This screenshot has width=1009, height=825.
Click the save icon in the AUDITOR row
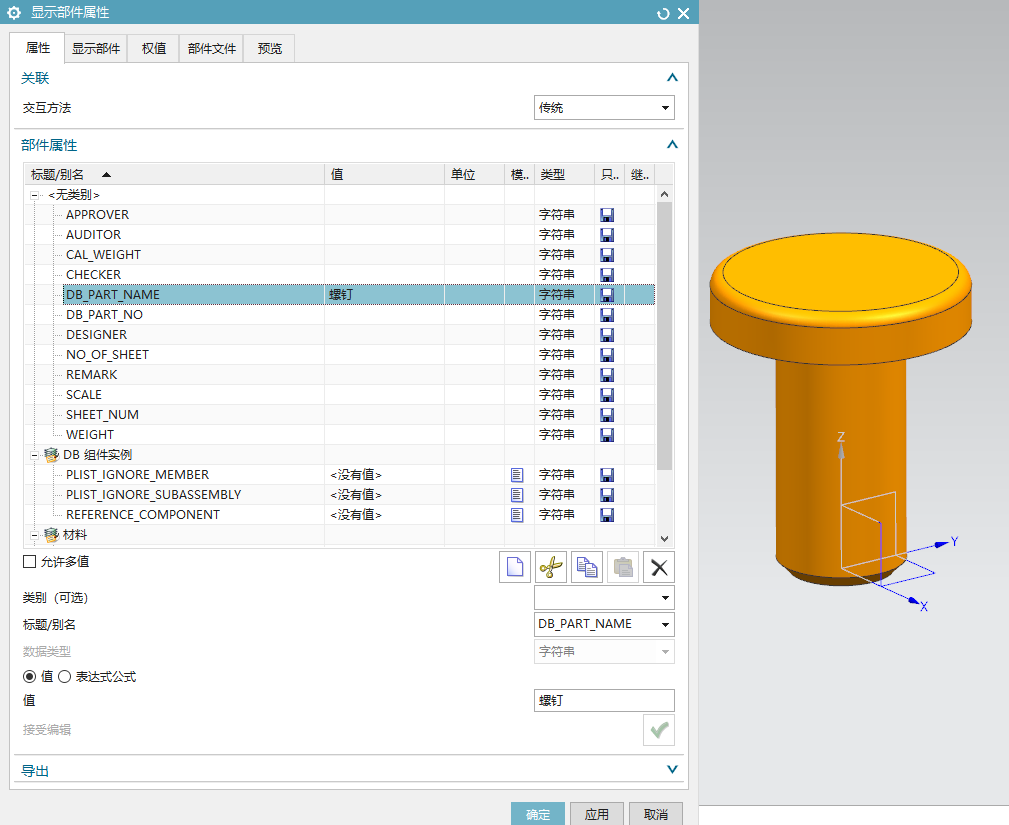click(x=607, y=235)
